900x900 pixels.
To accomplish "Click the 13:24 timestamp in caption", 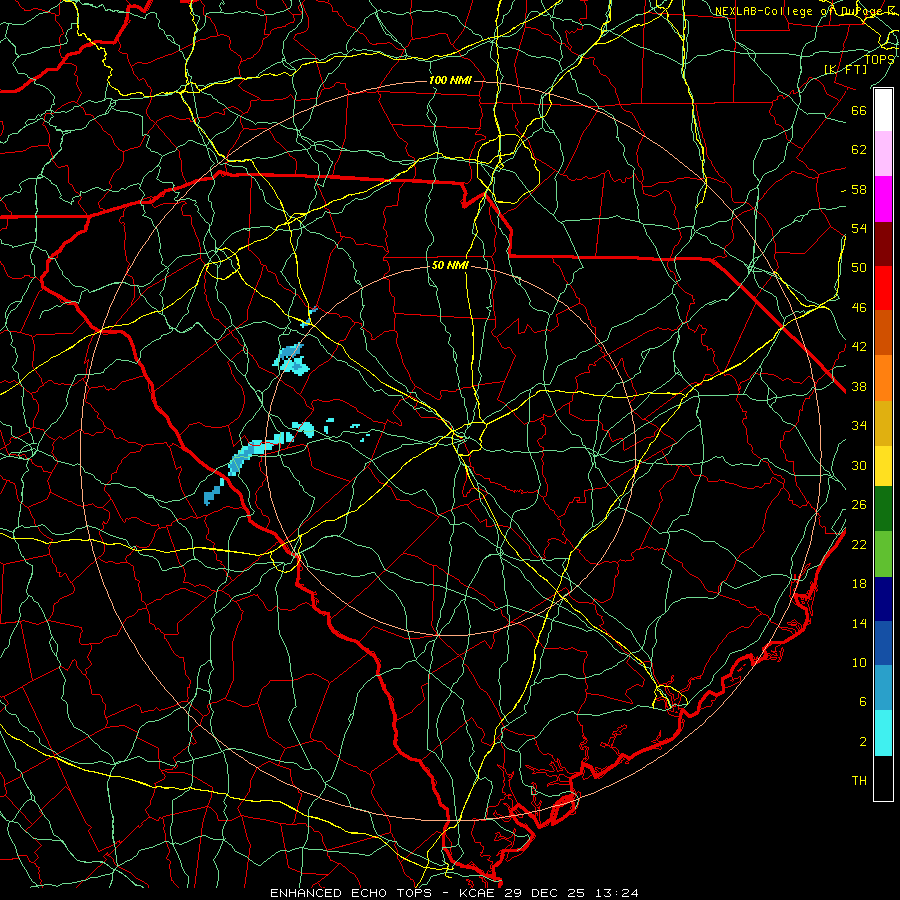I will coord(617,893).
